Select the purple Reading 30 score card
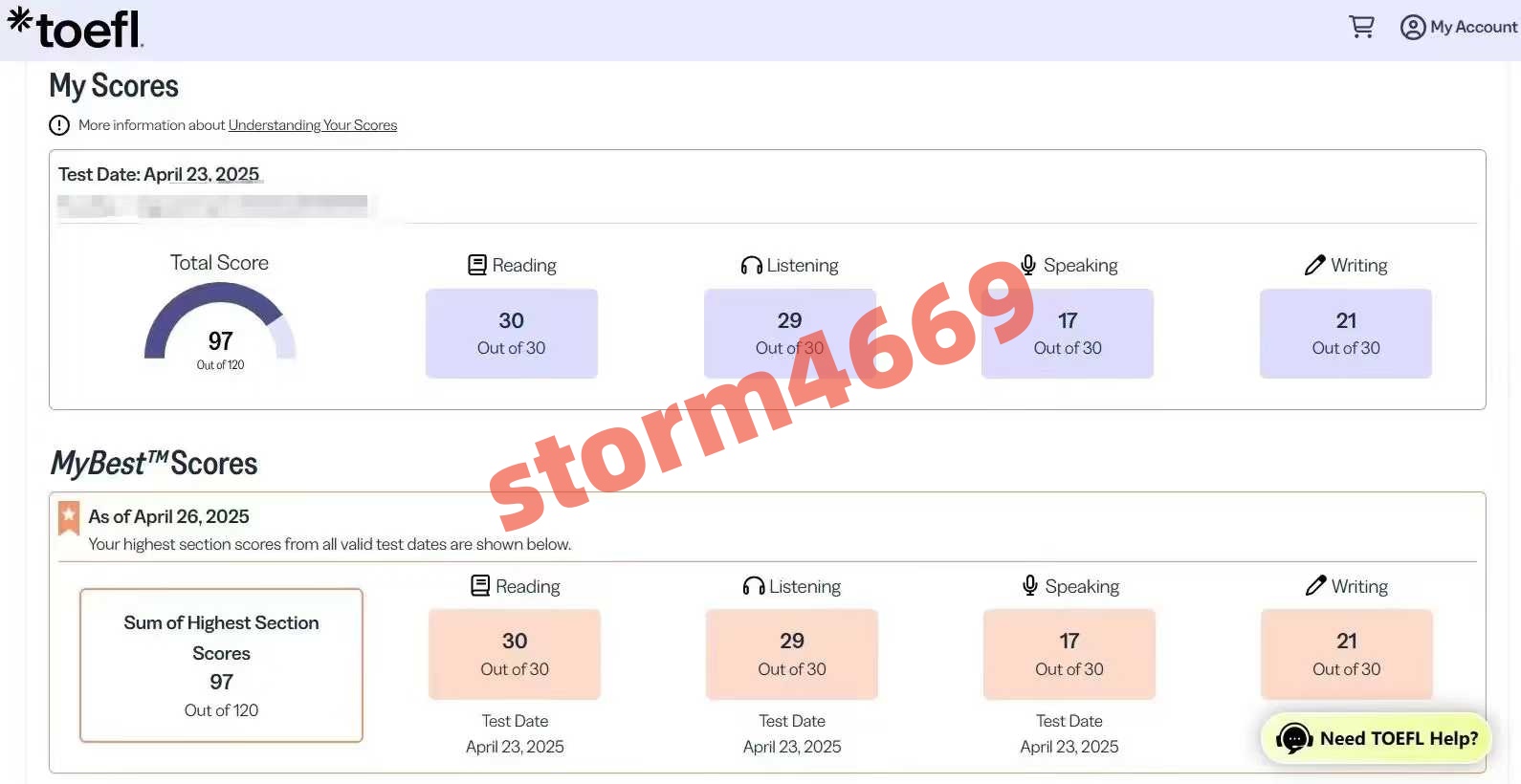1521x784 pixels. (512, 333)
